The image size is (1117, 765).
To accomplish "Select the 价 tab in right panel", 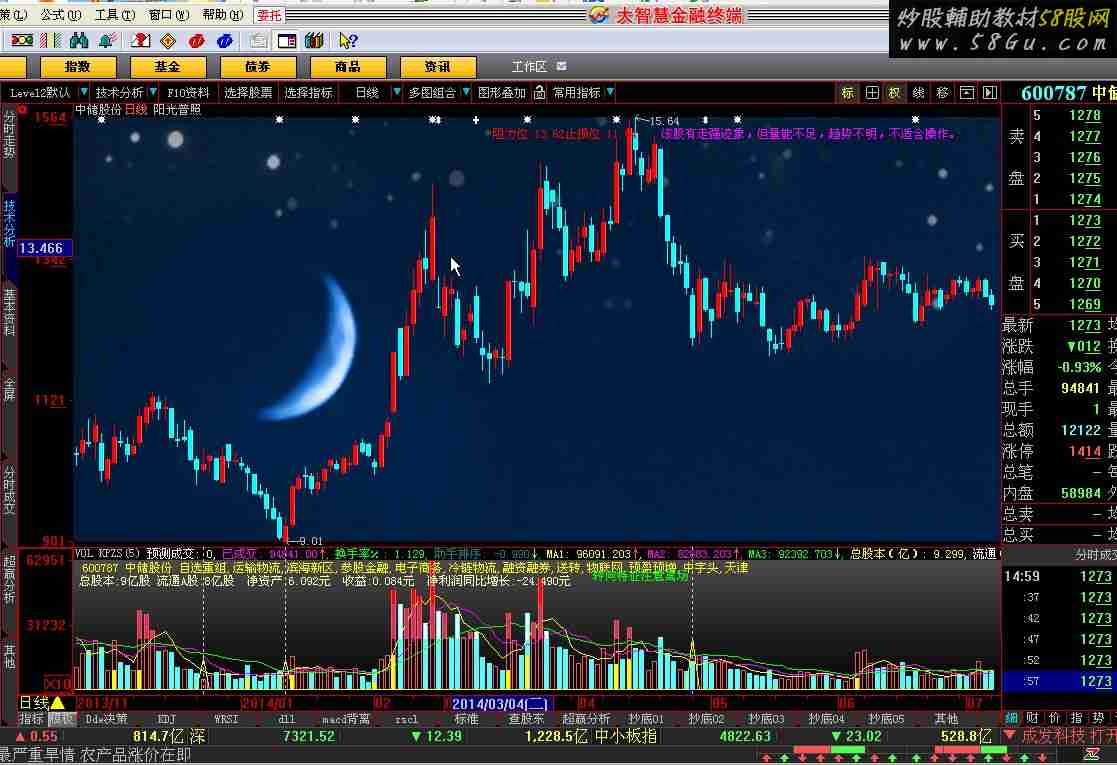I will 1054,718.
